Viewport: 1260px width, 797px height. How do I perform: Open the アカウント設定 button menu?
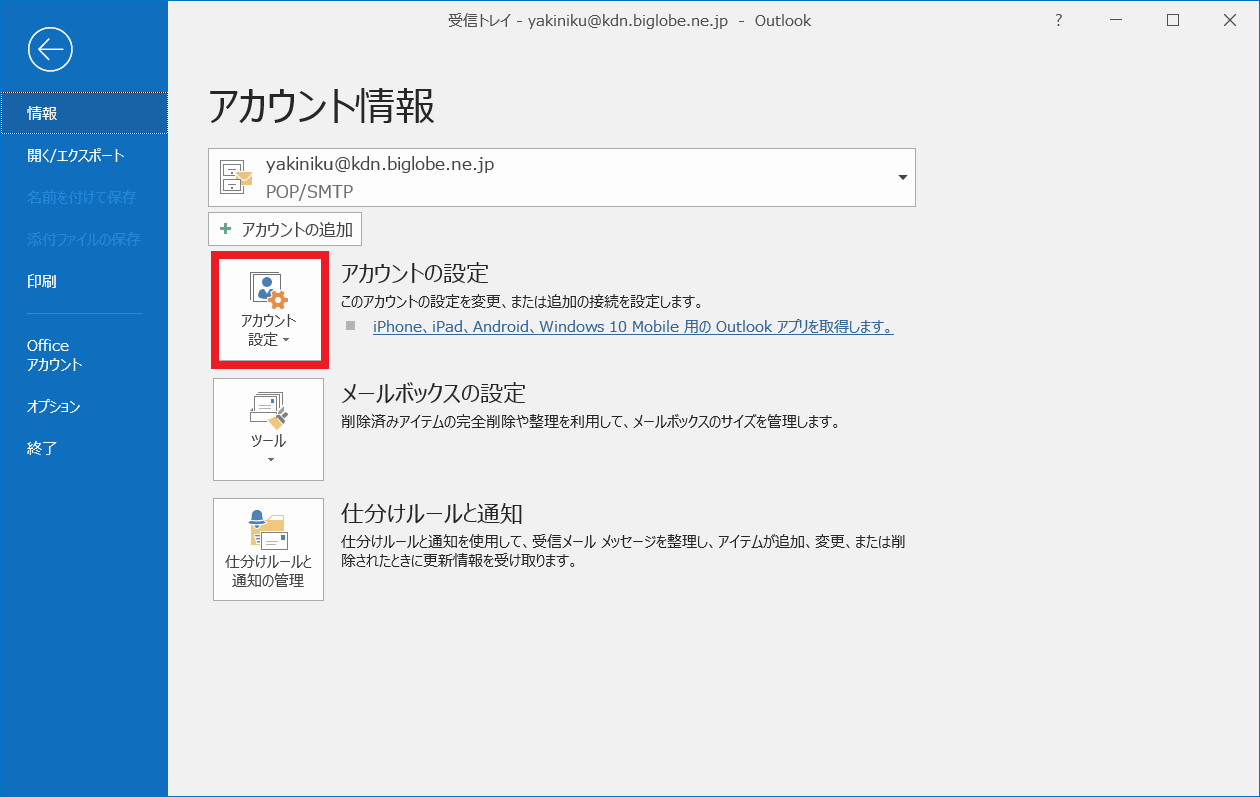269,310
